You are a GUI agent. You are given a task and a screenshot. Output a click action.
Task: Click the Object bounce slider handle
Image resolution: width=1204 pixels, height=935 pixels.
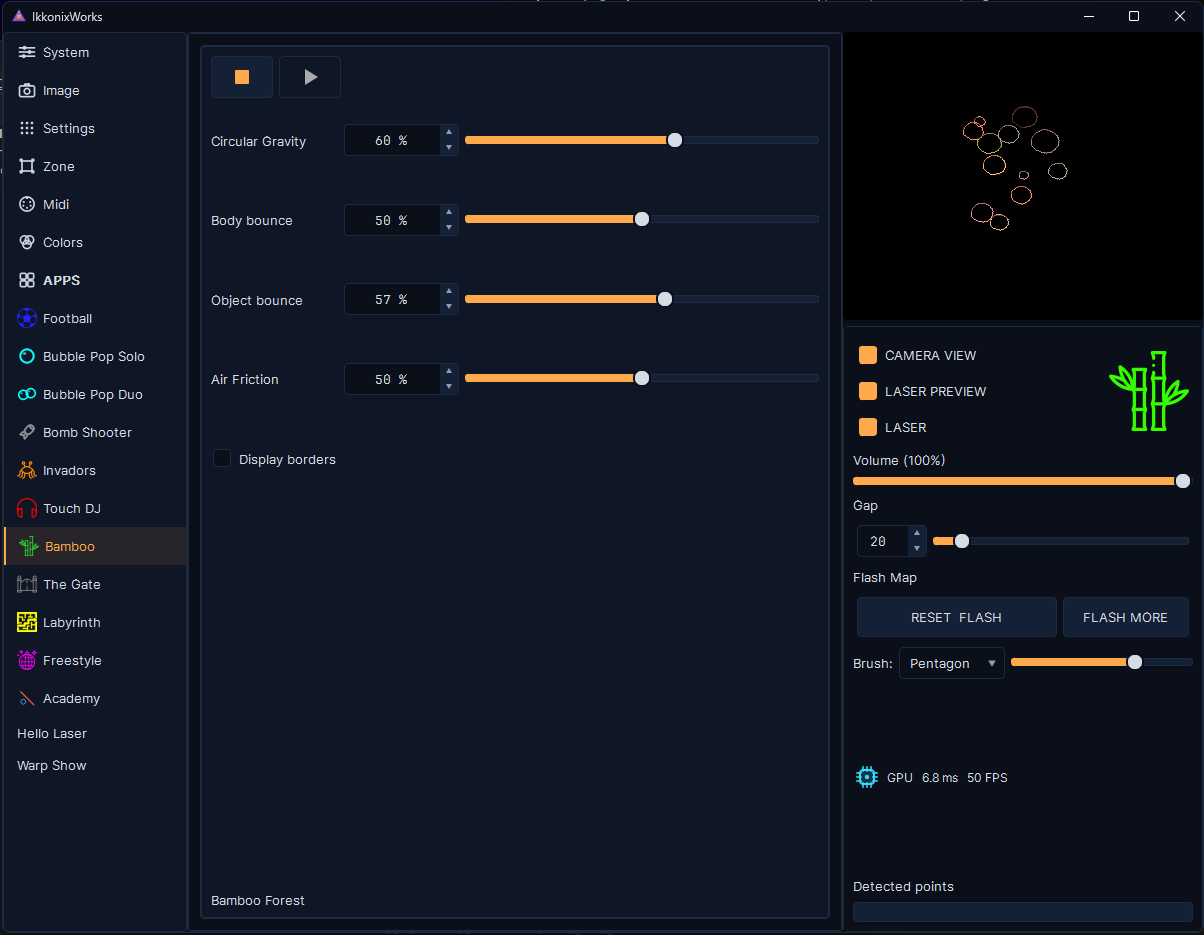coord(665,299)
